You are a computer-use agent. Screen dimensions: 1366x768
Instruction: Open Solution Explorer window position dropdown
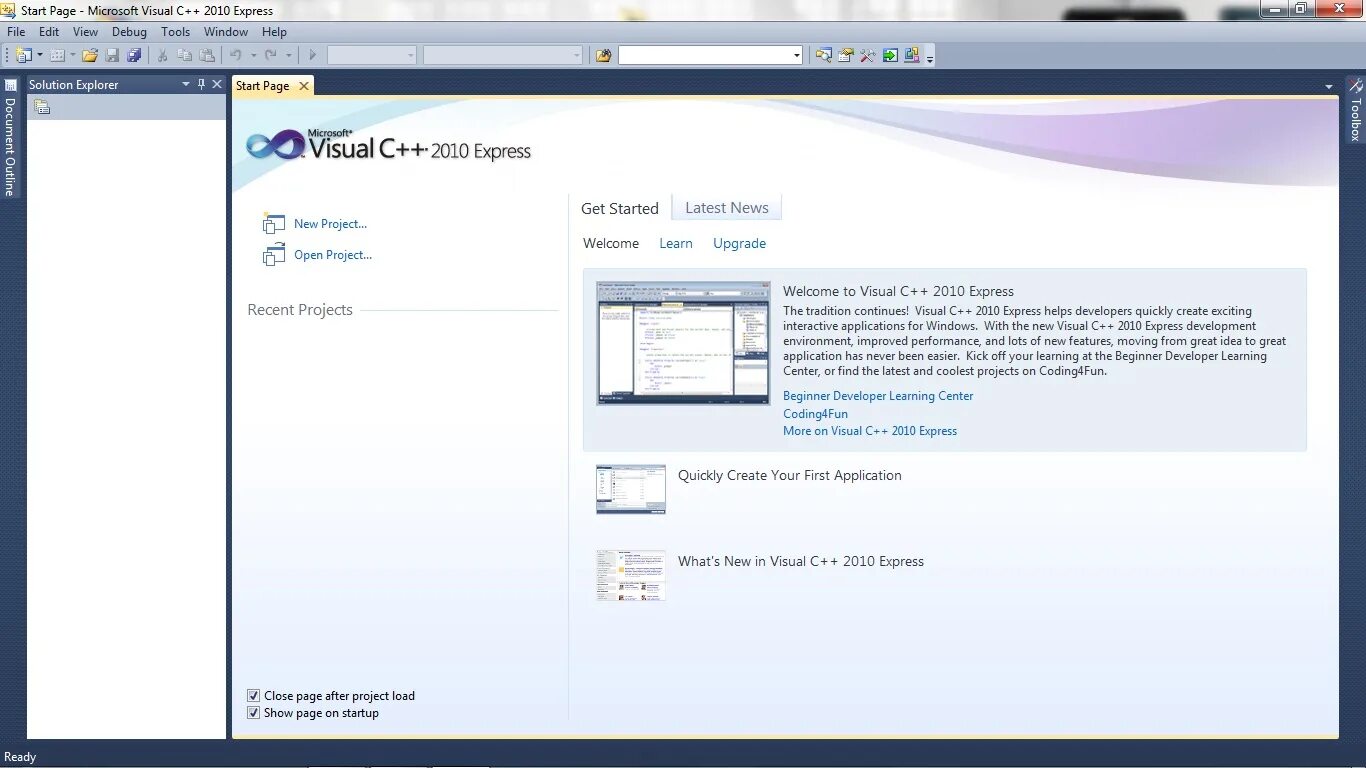point(185,84)
